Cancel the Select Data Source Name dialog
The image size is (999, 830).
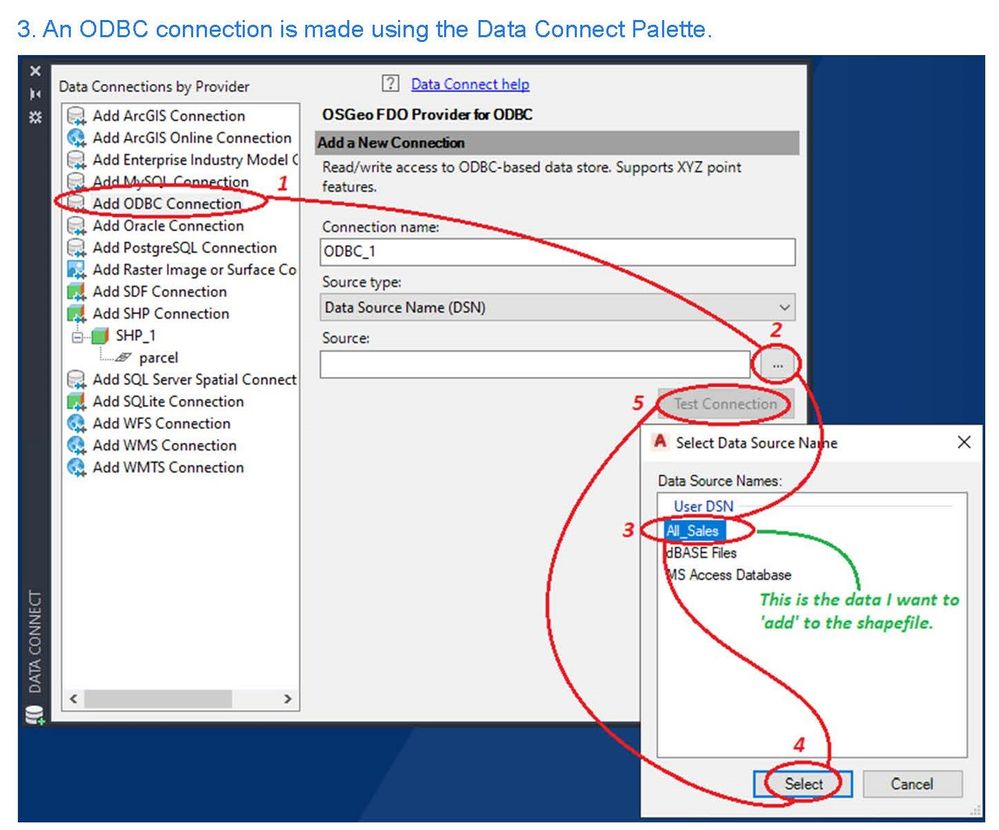click(x=912, y=784)
